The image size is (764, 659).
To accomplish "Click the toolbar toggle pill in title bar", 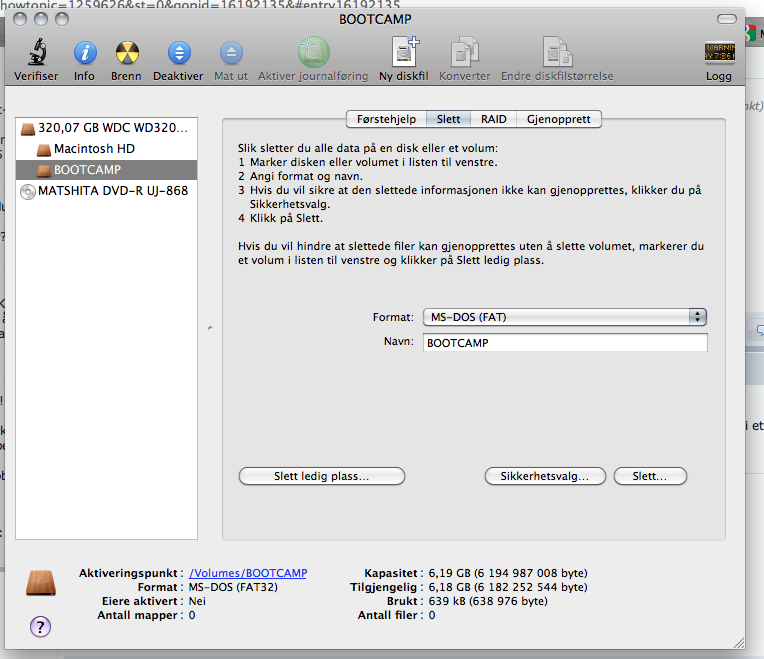I will (726, 19).
